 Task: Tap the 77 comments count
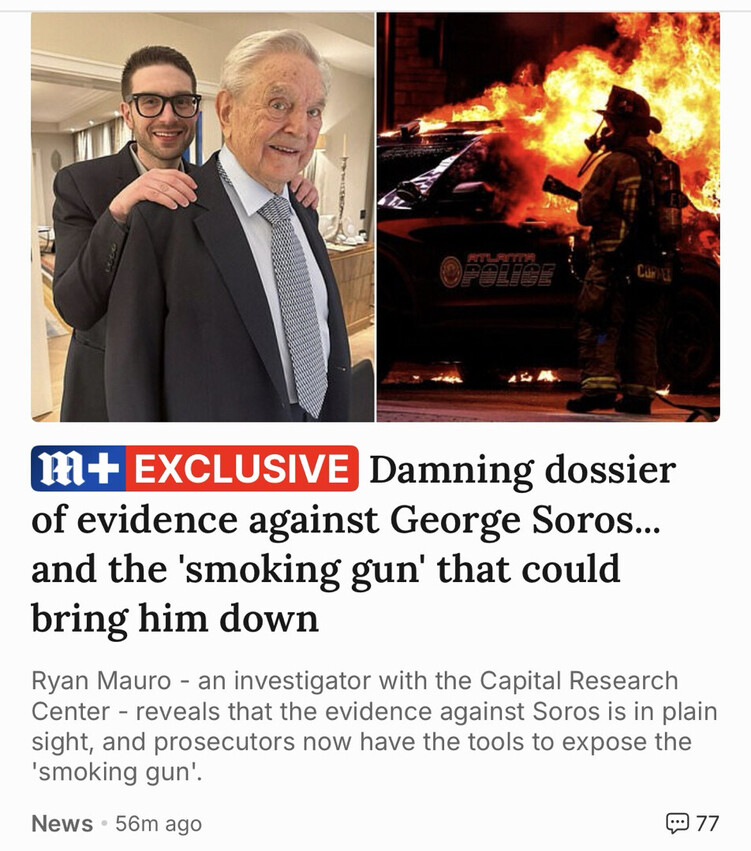coord(708,823)
